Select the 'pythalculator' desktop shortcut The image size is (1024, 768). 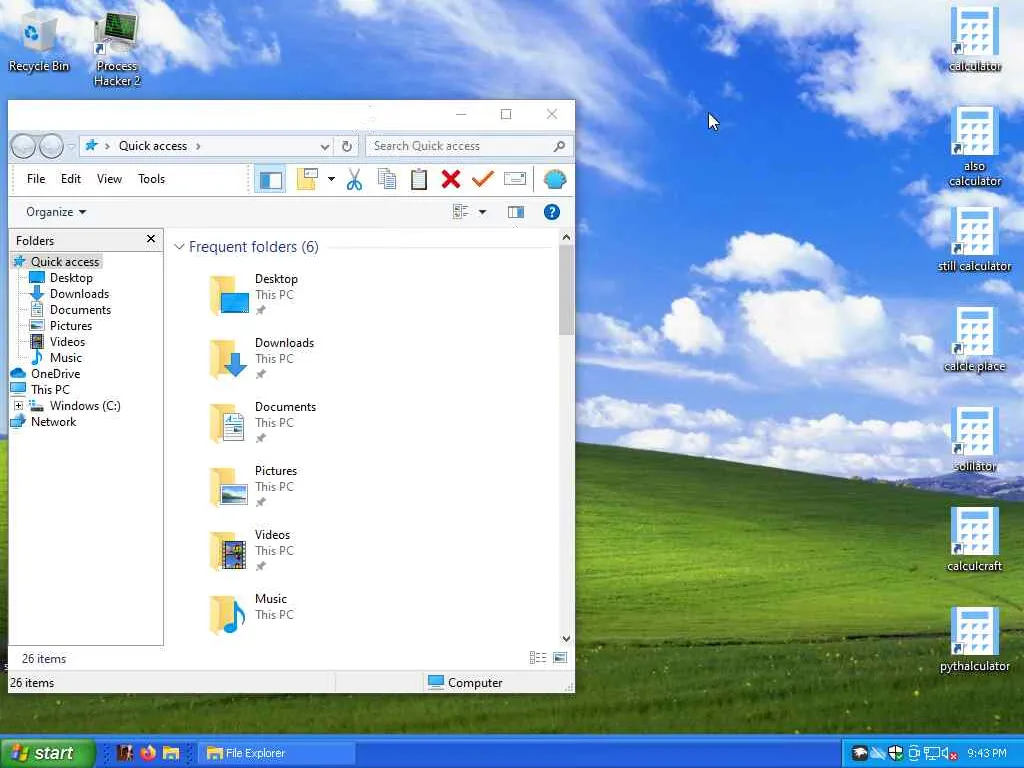click(974, 639)
